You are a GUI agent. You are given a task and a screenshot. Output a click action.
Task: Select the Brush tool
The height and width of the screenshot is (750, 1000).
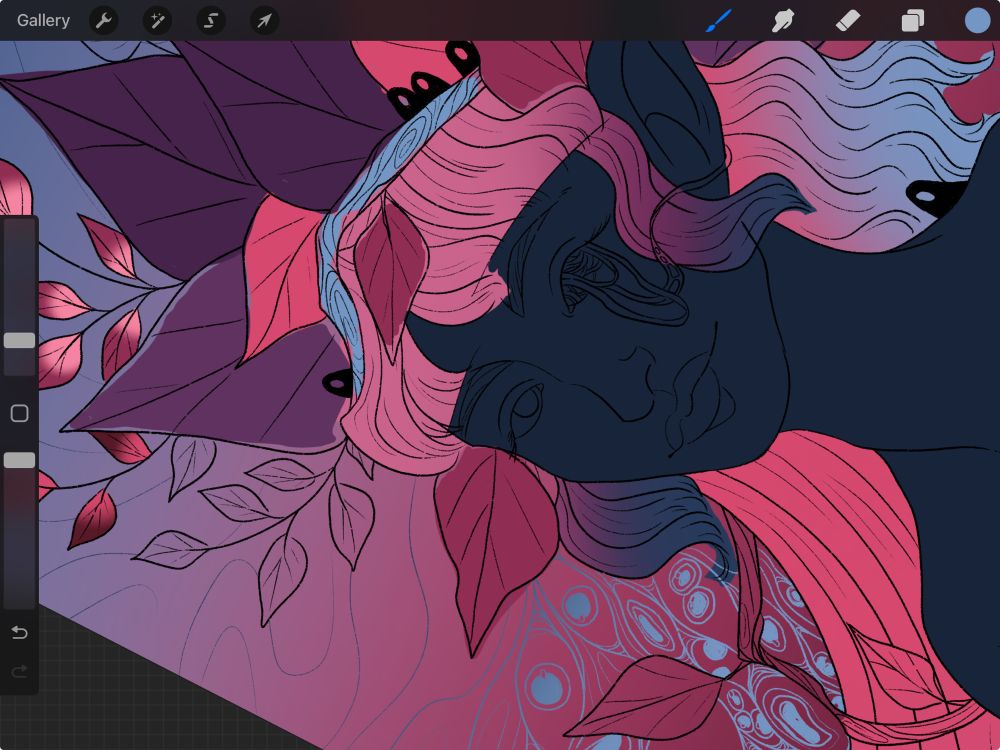pos(719,20)
